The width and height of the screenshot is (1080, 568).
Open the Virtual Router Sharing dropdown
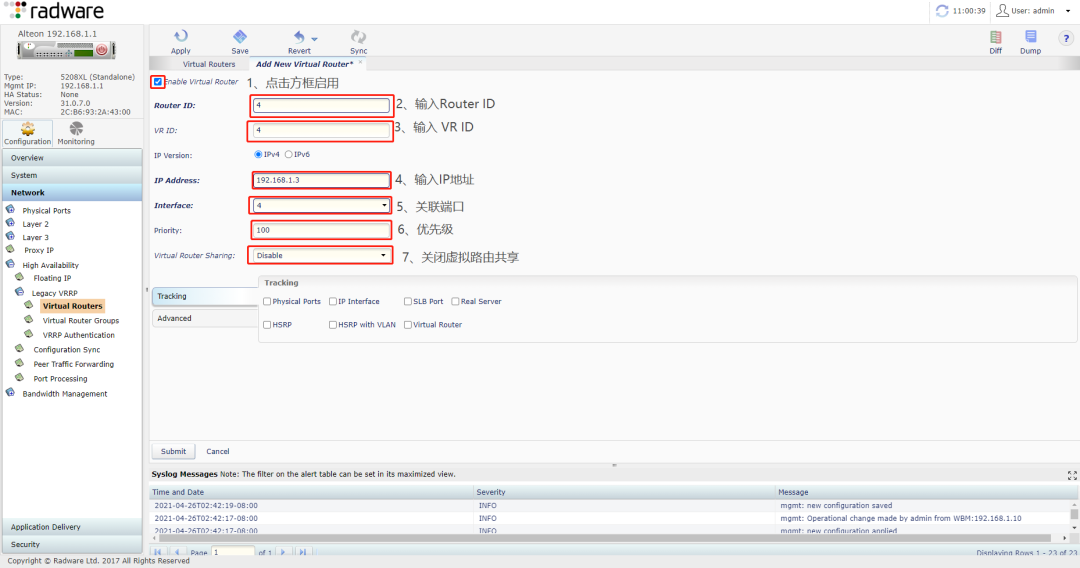tap(320, 255)
